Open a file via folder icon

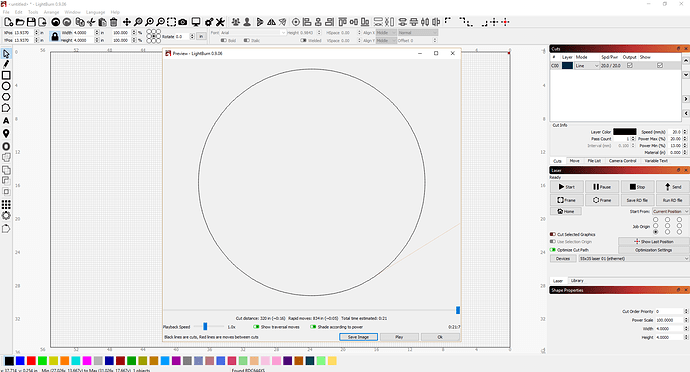20,22
